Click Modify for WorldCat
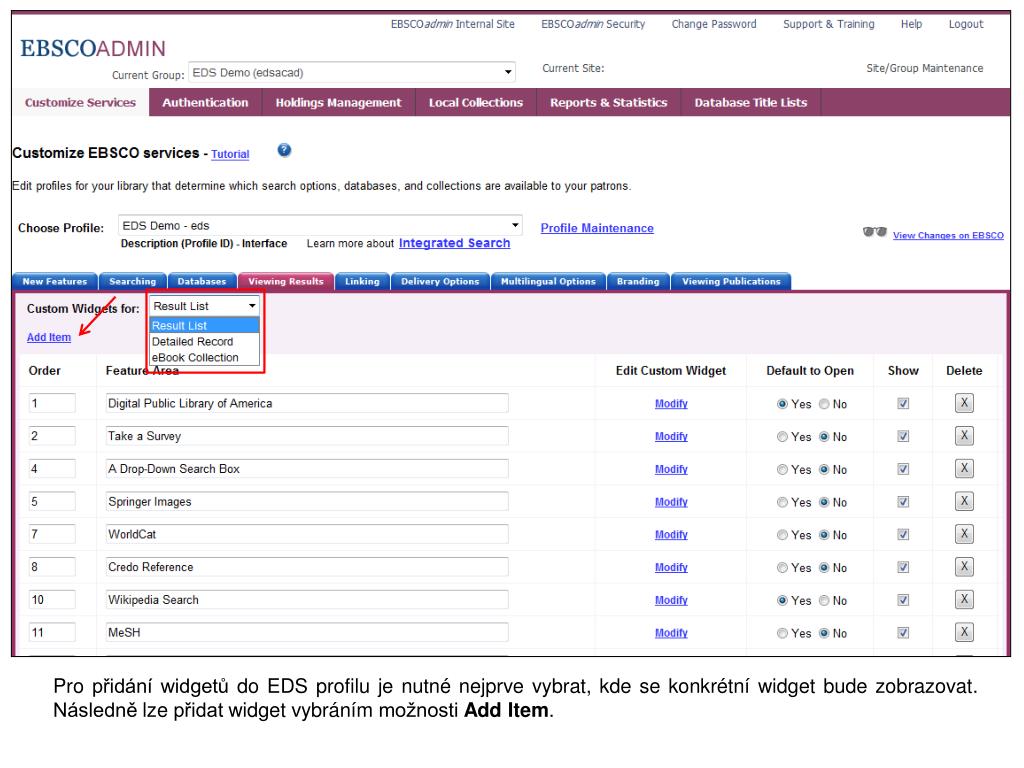Screen dimensions: 1024x768 [671, 535]
